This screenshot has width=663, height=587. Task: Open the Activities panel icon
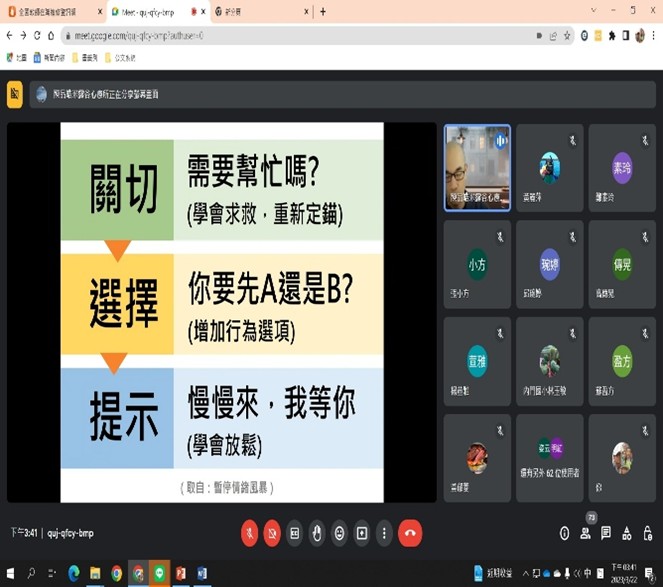[x=627, y=533]
